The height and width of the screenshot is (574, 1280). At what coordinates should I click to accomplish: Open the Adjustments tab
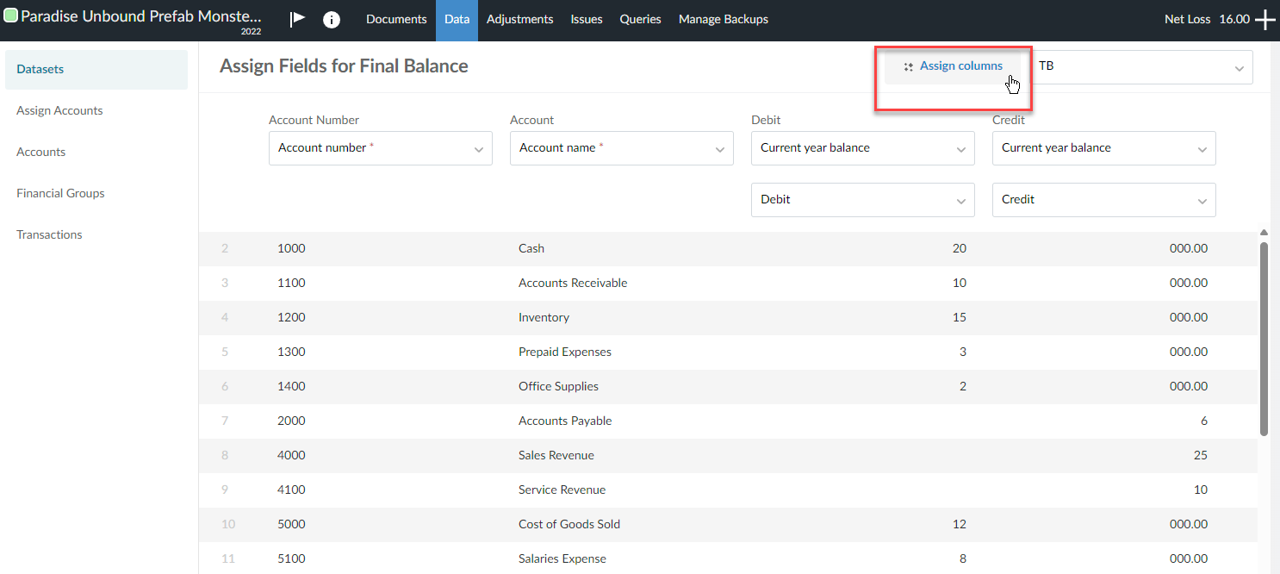pos(520,19)
